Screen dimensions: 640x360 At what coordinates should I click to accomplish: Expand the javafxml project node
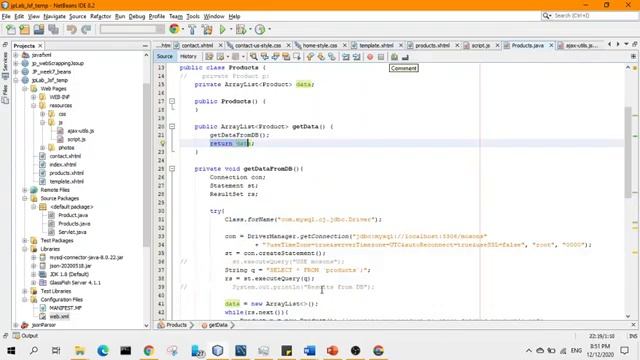point(16,55)
